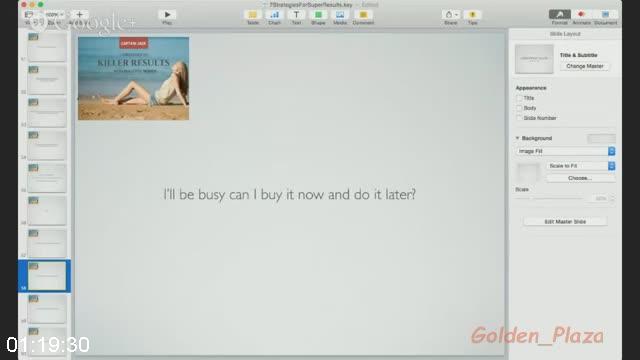Switch to the Format inspector
Viewport: 640px width, 360px height.
click(x=560, y=15)
